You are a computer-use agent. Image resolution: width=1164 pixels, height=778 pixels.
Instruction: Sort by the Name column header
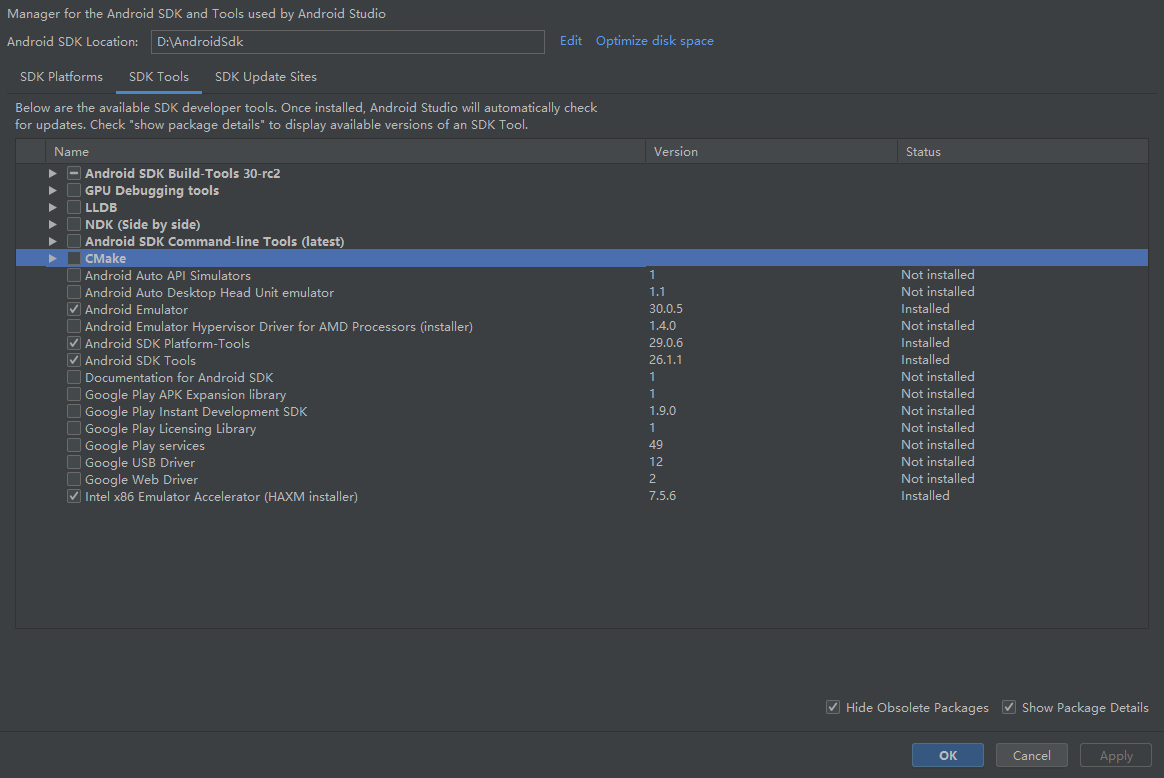(345, 151)
